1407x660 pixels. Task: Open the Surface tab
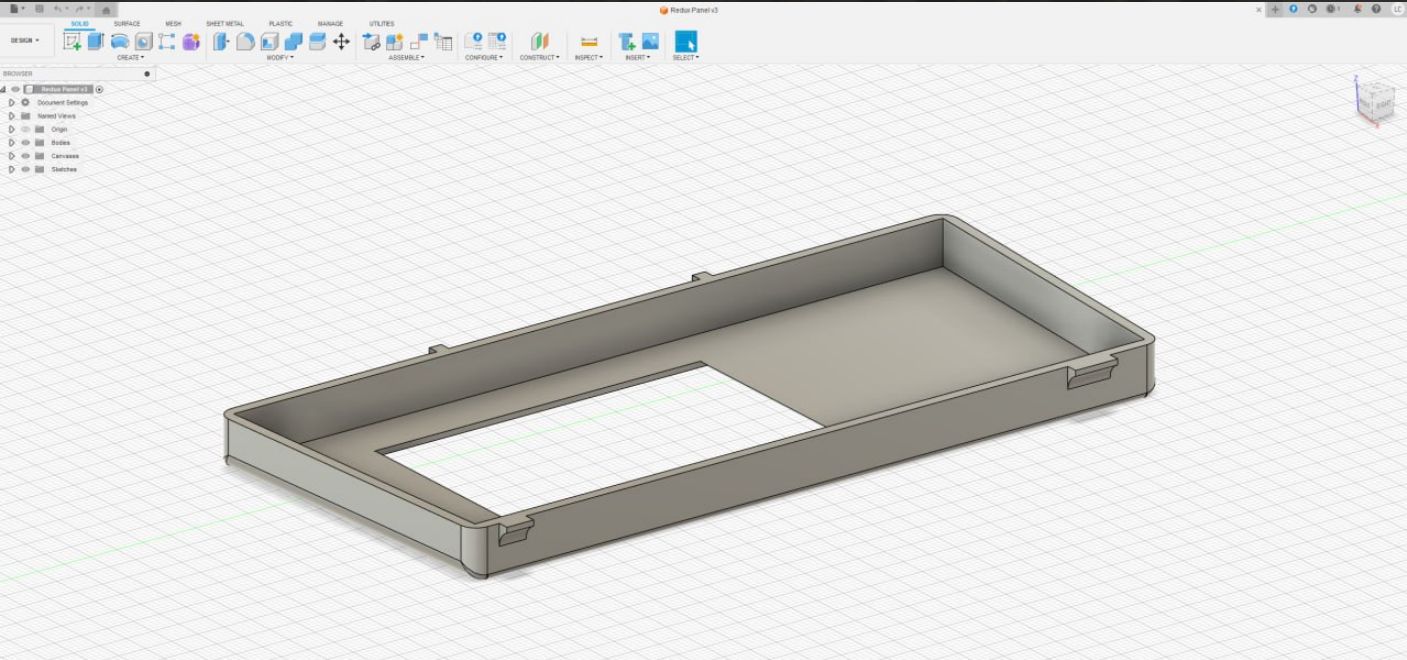tap(127, 23)
